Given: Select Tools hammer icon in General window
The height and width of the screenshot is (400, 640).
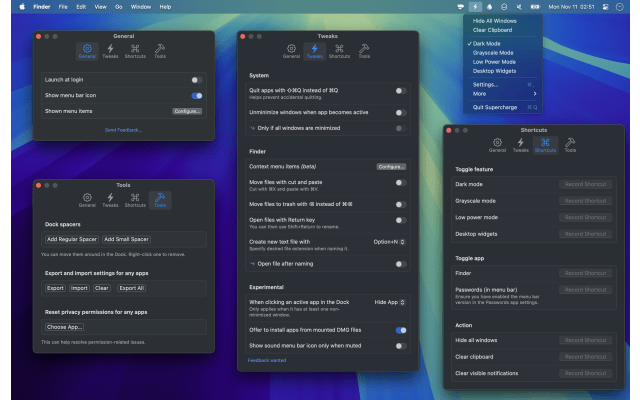Looking at the screenshot, I should point(160,49).
